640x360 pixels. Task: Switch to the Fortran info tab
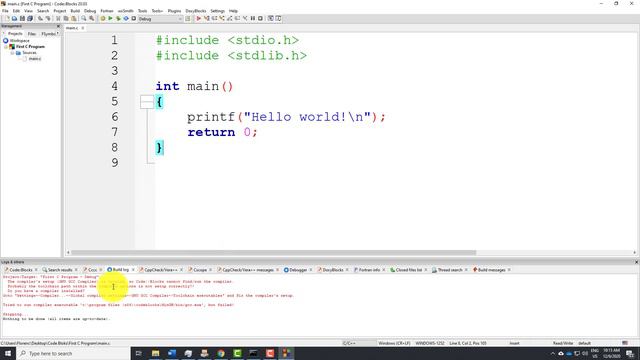click(x=369, y=270)
